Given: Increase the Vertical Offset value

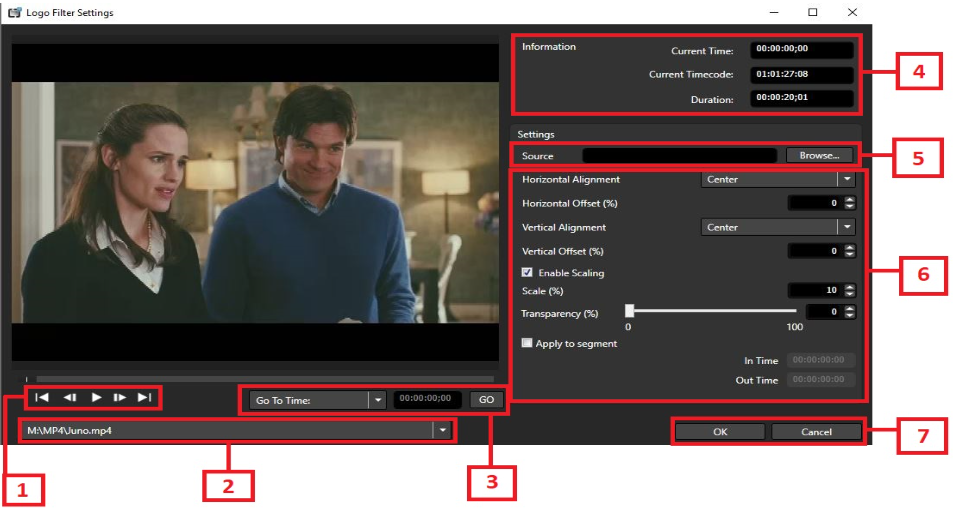Looking at the screenshot, I should point(850,247).
